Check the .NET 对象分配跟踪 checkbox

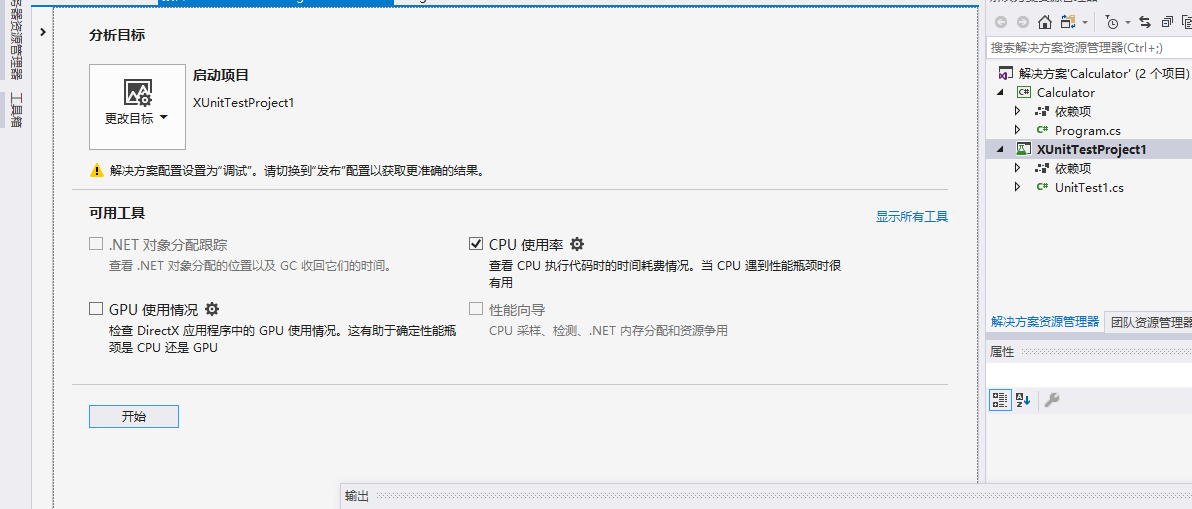click(96, 245)
